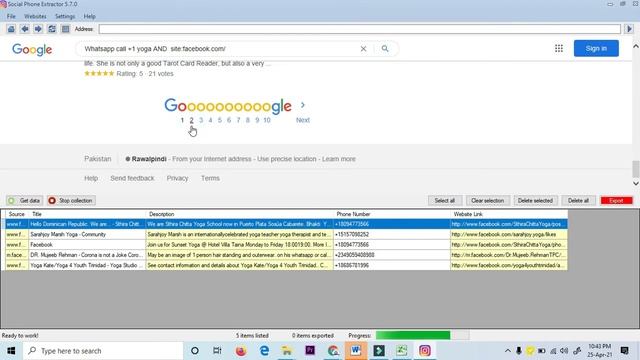The image size is (640, 360).
Task: Open the Settings menu
Action: coord(65,16)
